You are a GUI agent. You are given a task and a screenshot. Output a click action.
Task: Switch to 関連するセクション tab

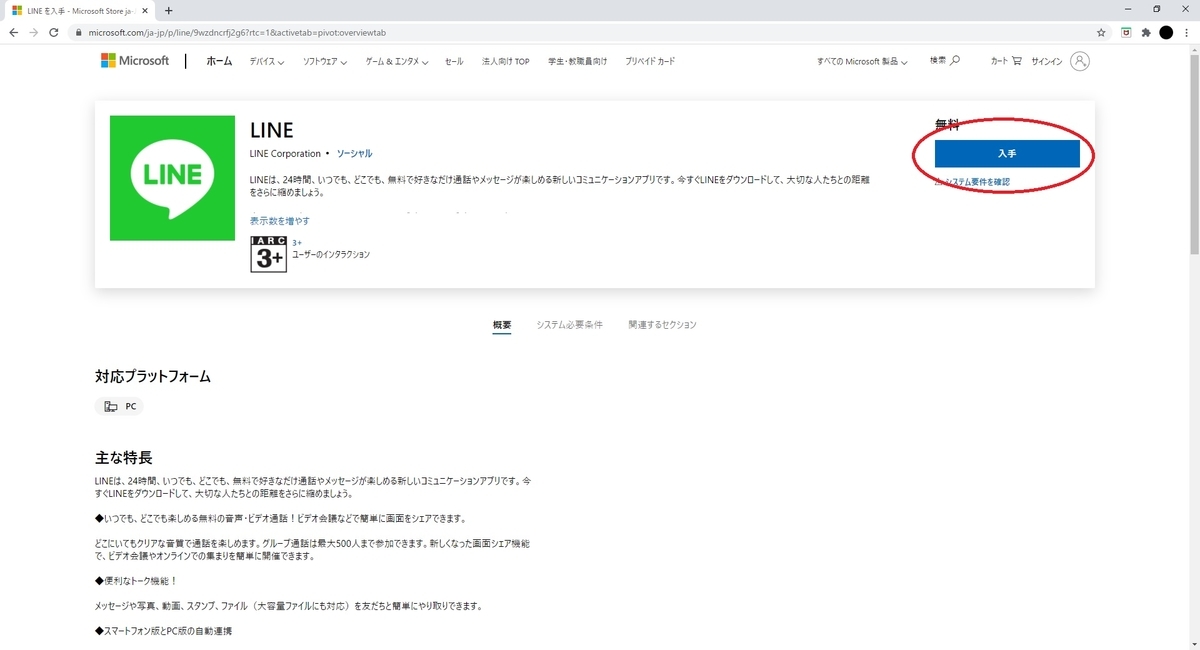pos(662,325)
